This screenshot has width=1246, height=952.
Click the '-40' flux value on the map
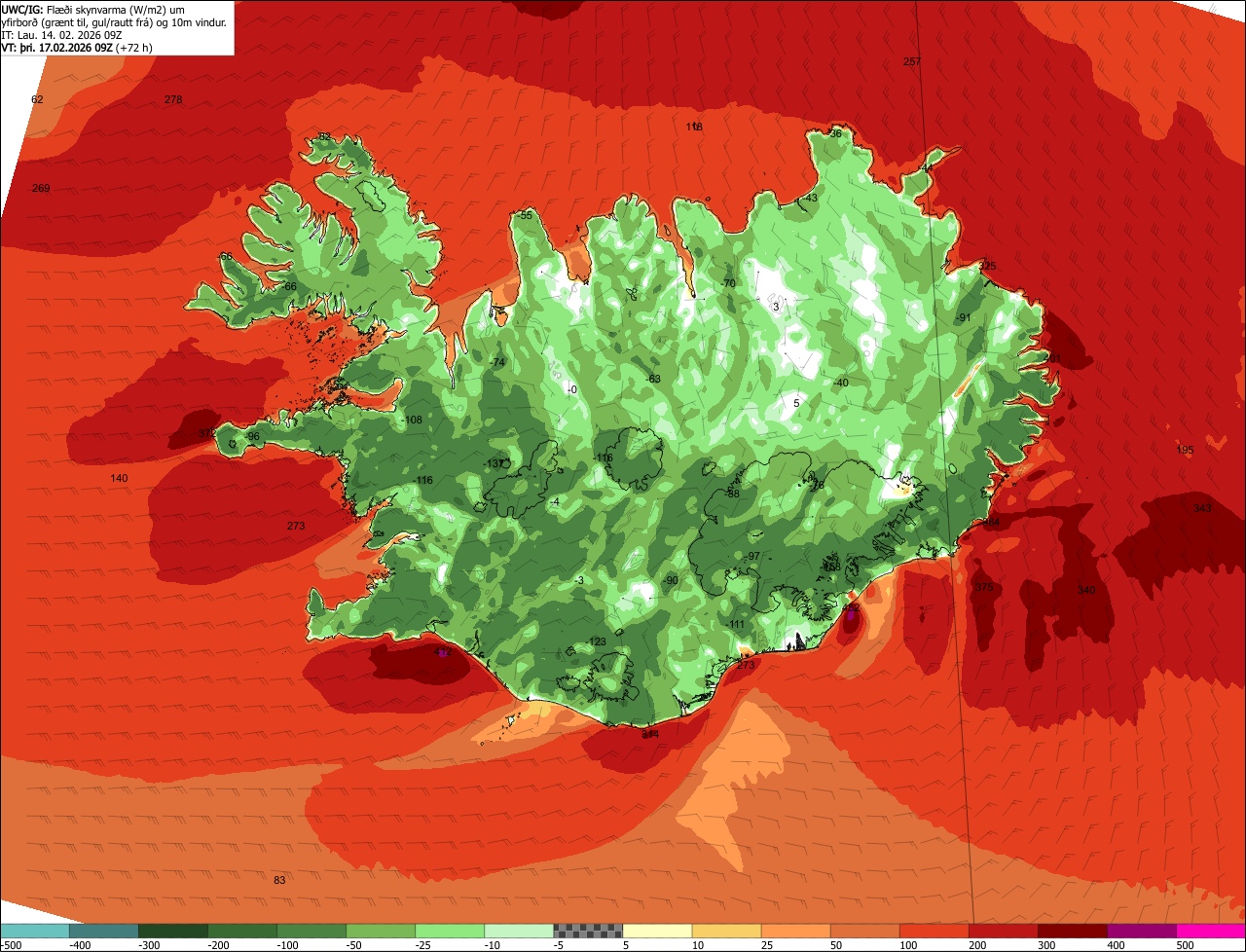coord(840,383)
